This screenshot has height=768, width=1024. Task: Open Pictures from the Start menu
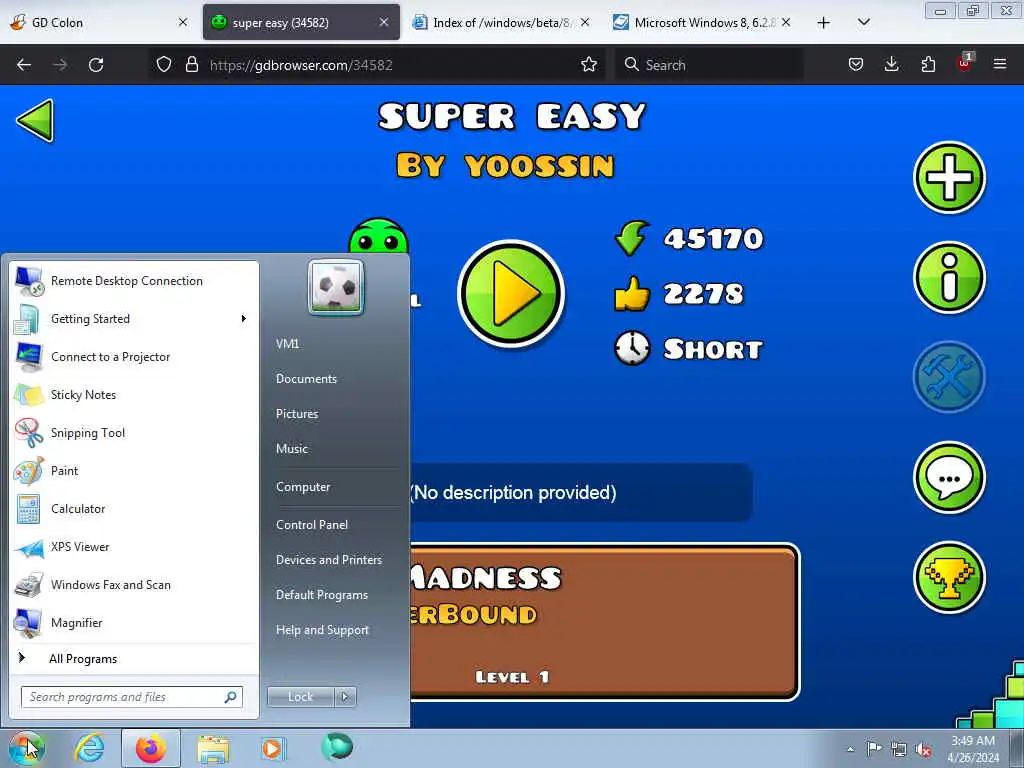point(297,413)
